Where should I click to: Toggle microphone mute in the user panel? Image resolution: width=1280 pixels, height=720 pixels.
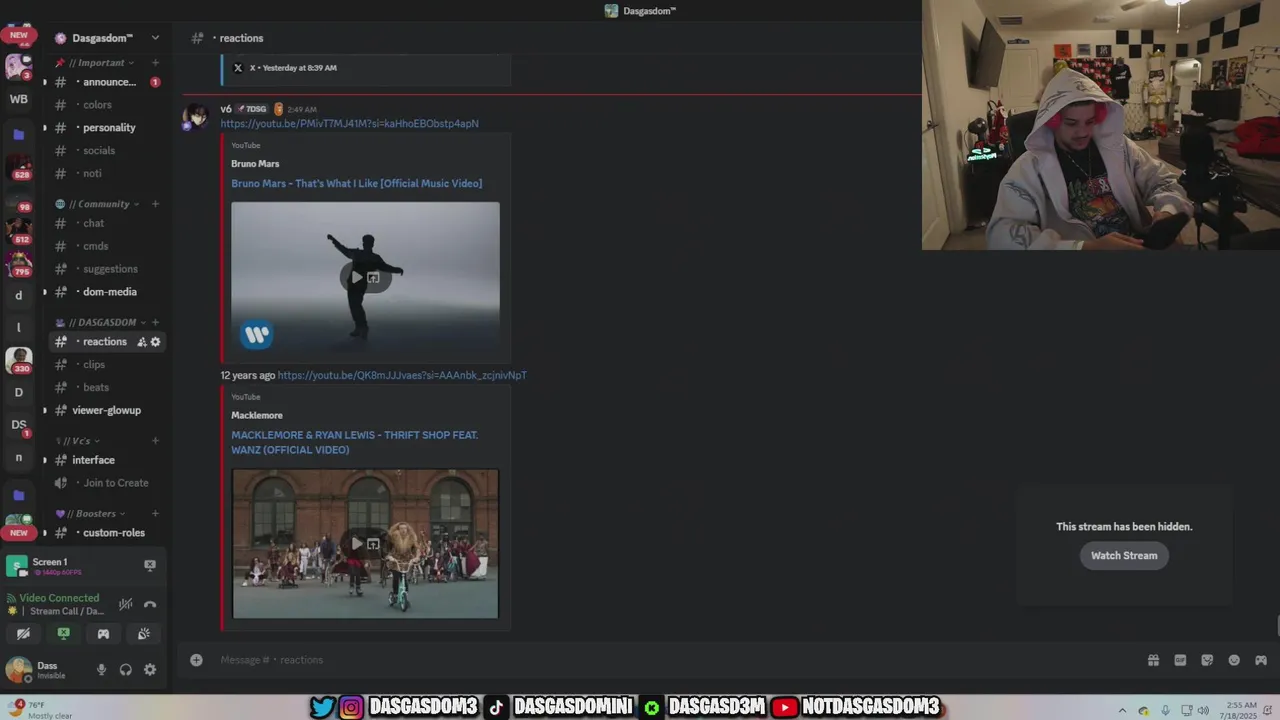(101, 670)
